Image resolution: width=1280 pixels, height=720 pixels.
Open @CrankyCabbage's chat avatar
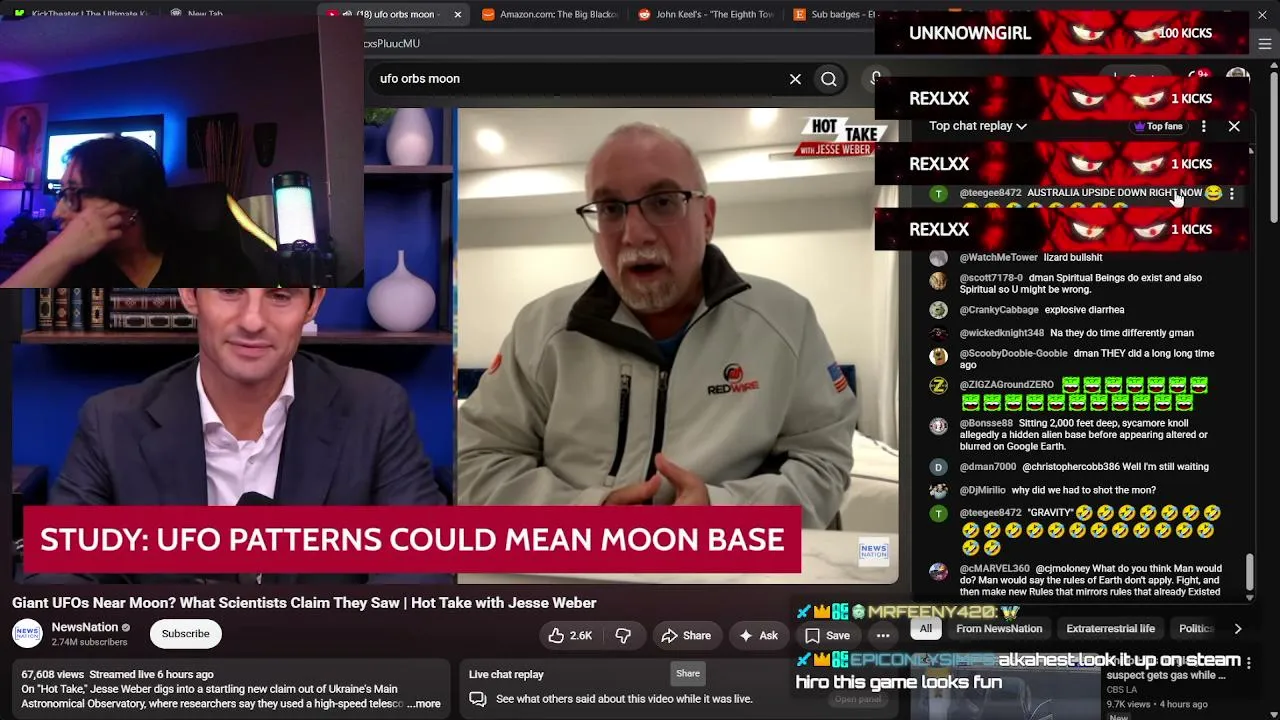coord(938,310)
